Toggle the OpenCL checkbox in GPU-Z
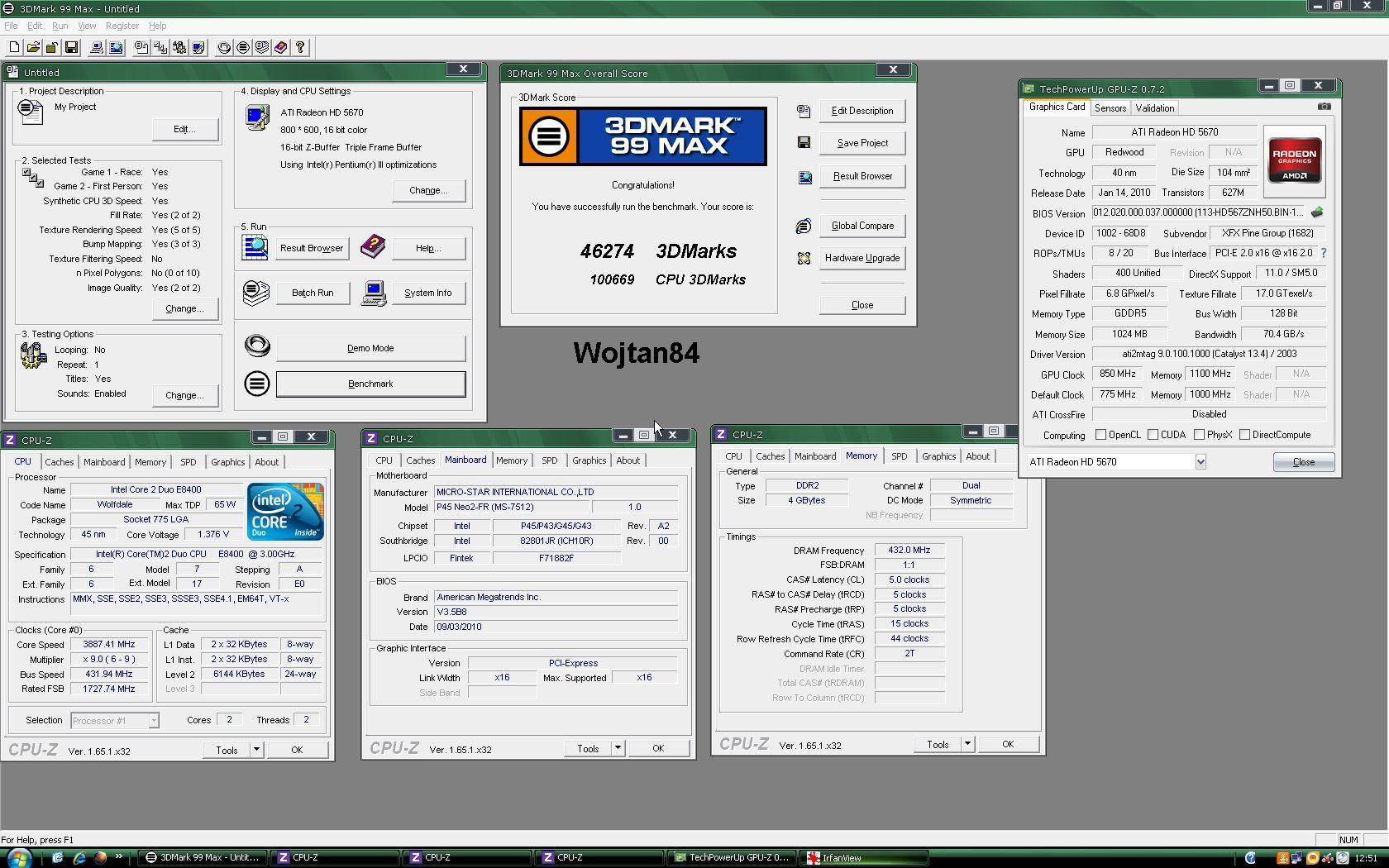The width and height of the screenshot is (1389, 868). click(x=1100, y=435)
